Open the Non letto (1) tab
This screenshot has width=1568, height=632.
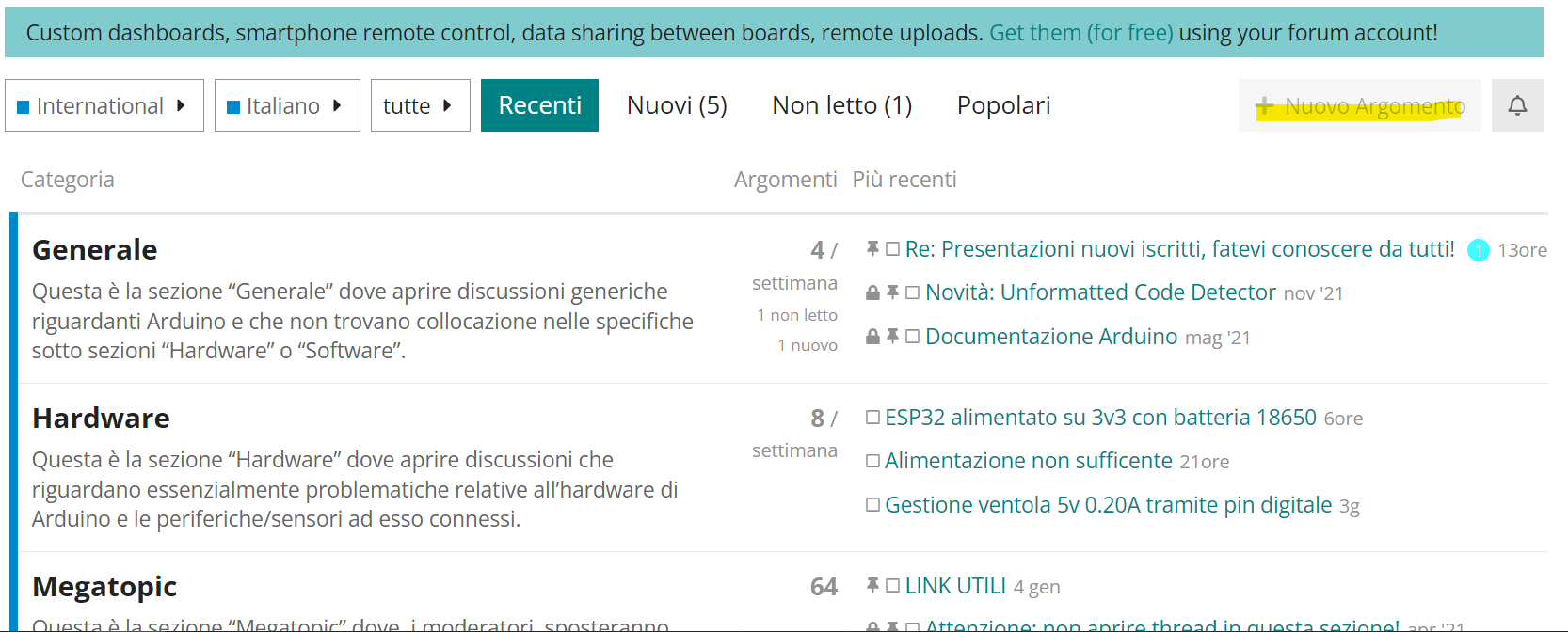841,105
